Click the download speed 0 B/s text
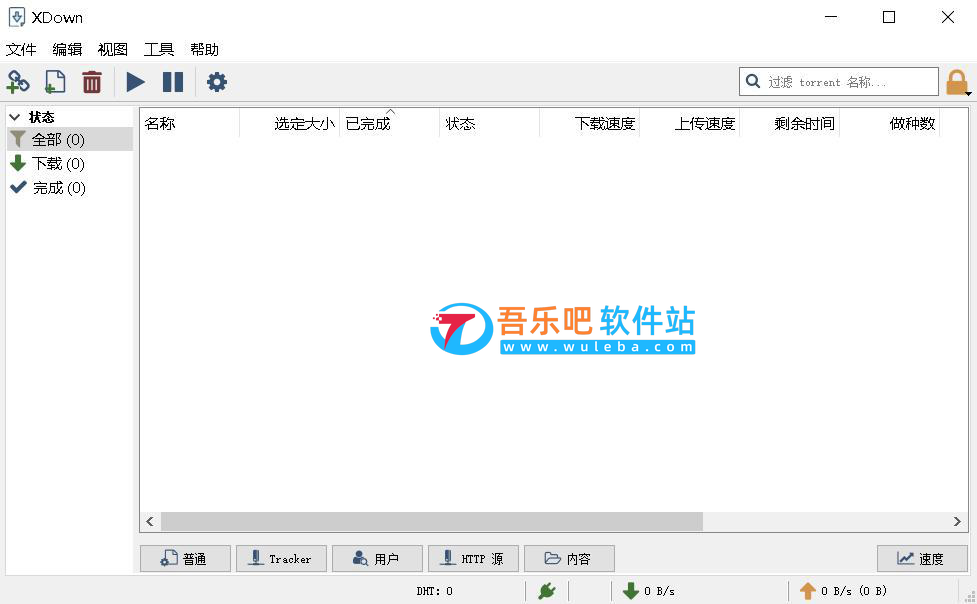The height and width of the screenshot is (604, 977). pyautogui.click(x=659, y=591)
